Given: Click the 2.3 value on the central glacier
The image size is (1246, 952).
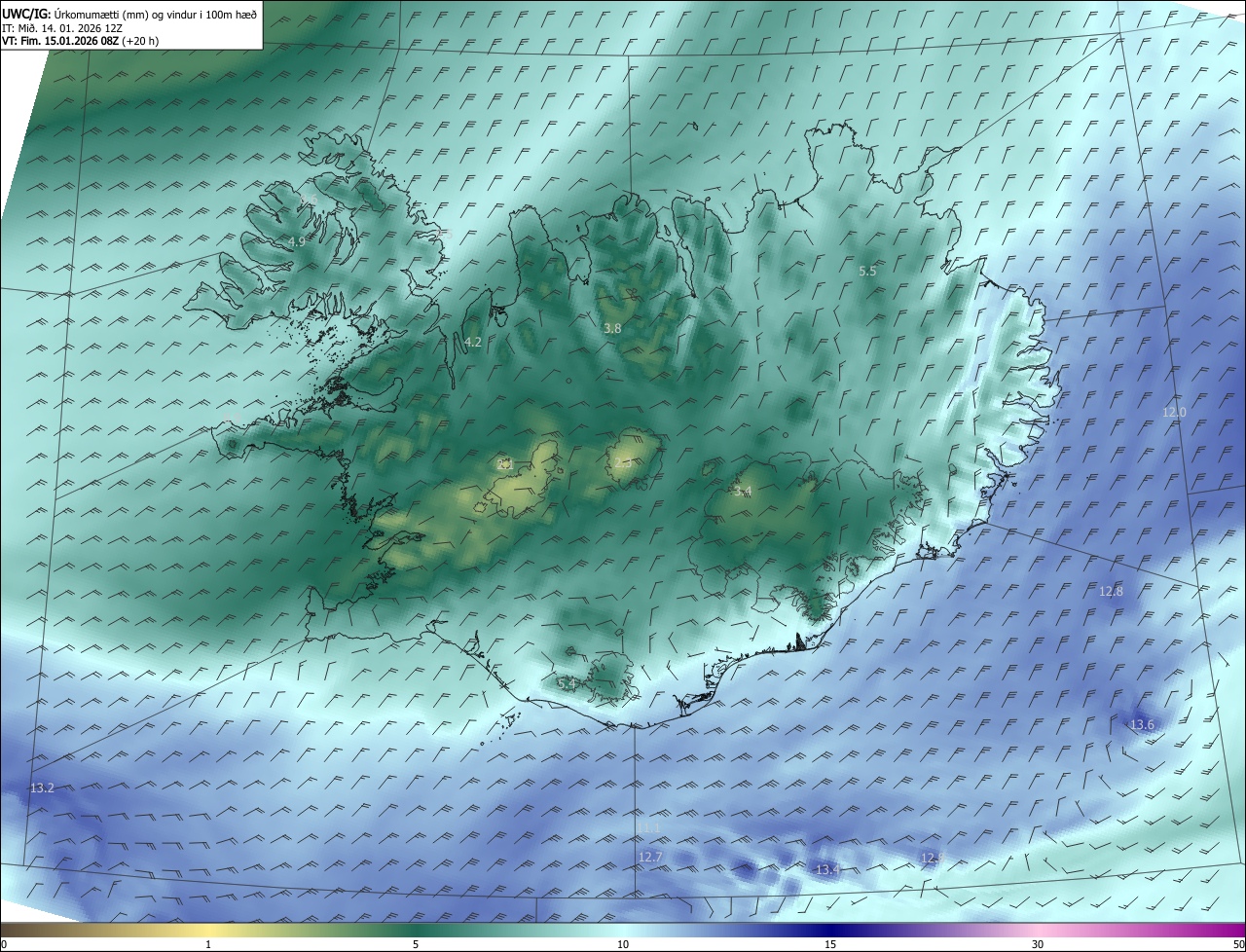Looking at the screenshot, I should (x=623, y=462).
